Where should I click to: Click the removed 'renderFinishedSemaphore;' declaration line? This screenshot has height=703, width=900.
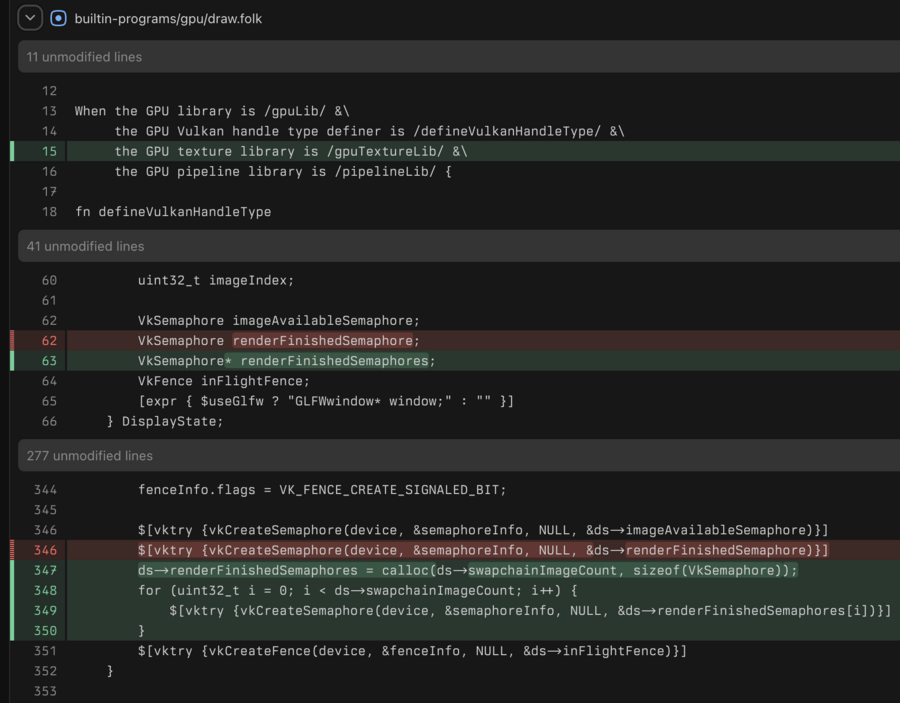click(x=483, y=340)
